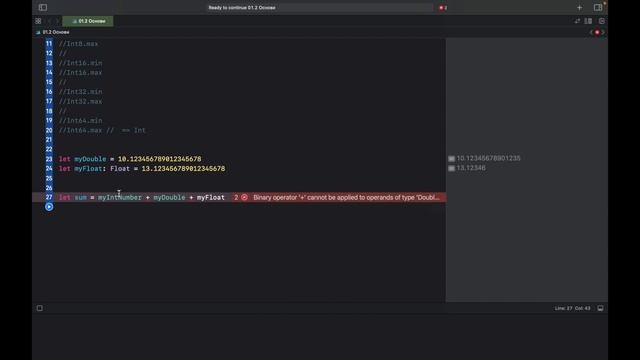The height and width of the screenshot is (360, 640).
Task: Click myFloat at end of line 27
Action: point(211,198)
